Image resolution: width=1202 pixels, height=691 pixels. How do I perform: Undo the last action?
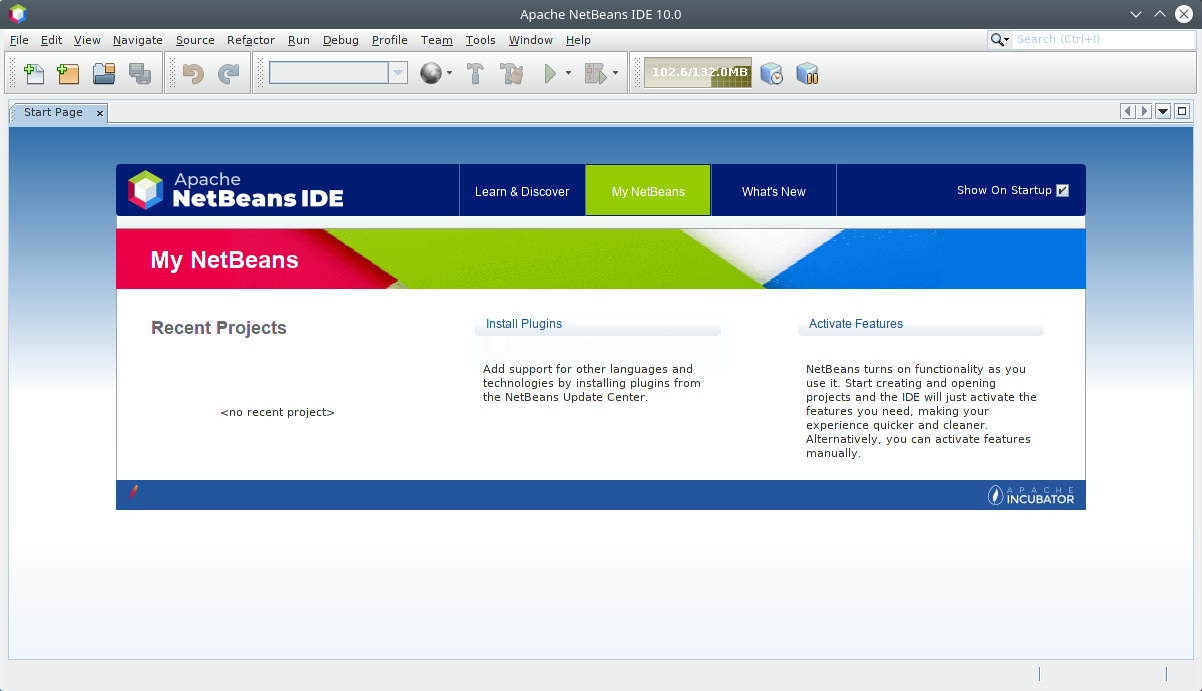tap(194, 72)
